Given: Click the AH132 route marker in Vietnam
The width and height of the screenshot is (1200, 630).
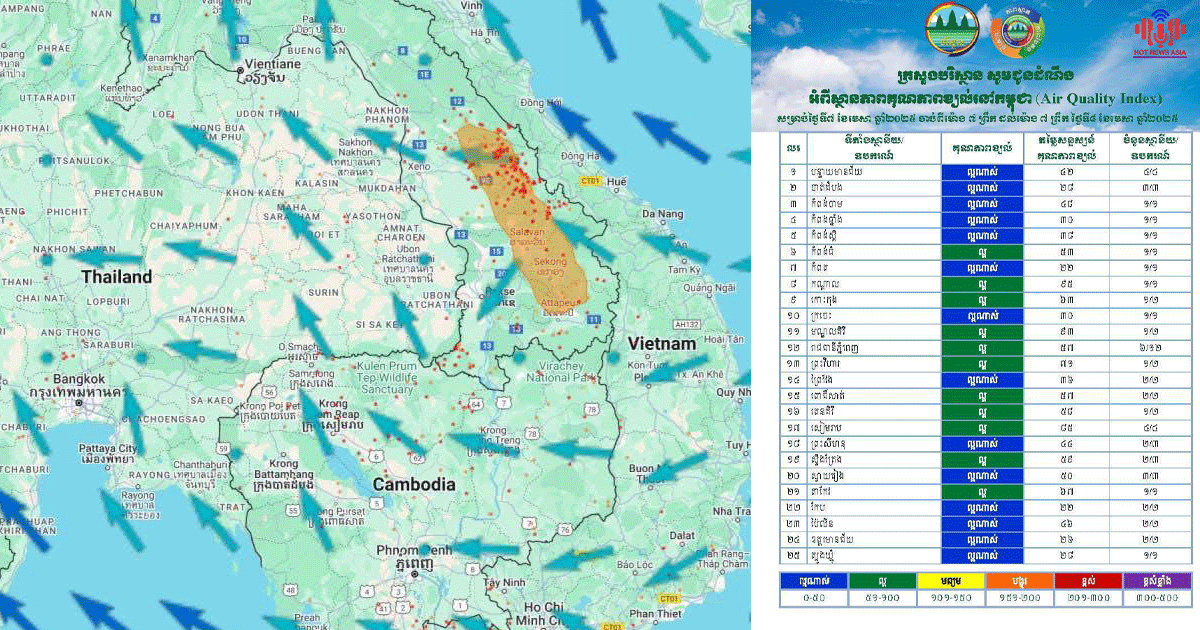Looking at the screenshot, I should click(x=684, y=324).
